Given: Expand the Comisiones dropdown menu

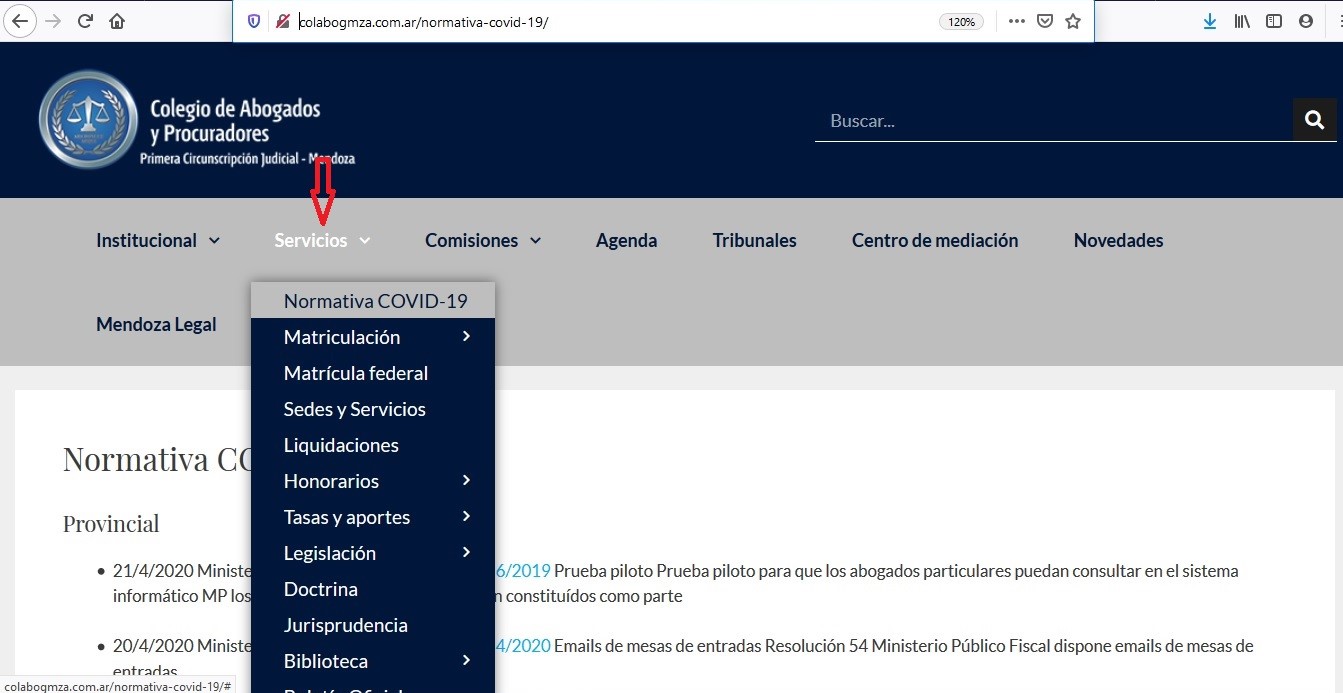Looking at the screenshot, I should click(x=482, y=240).
